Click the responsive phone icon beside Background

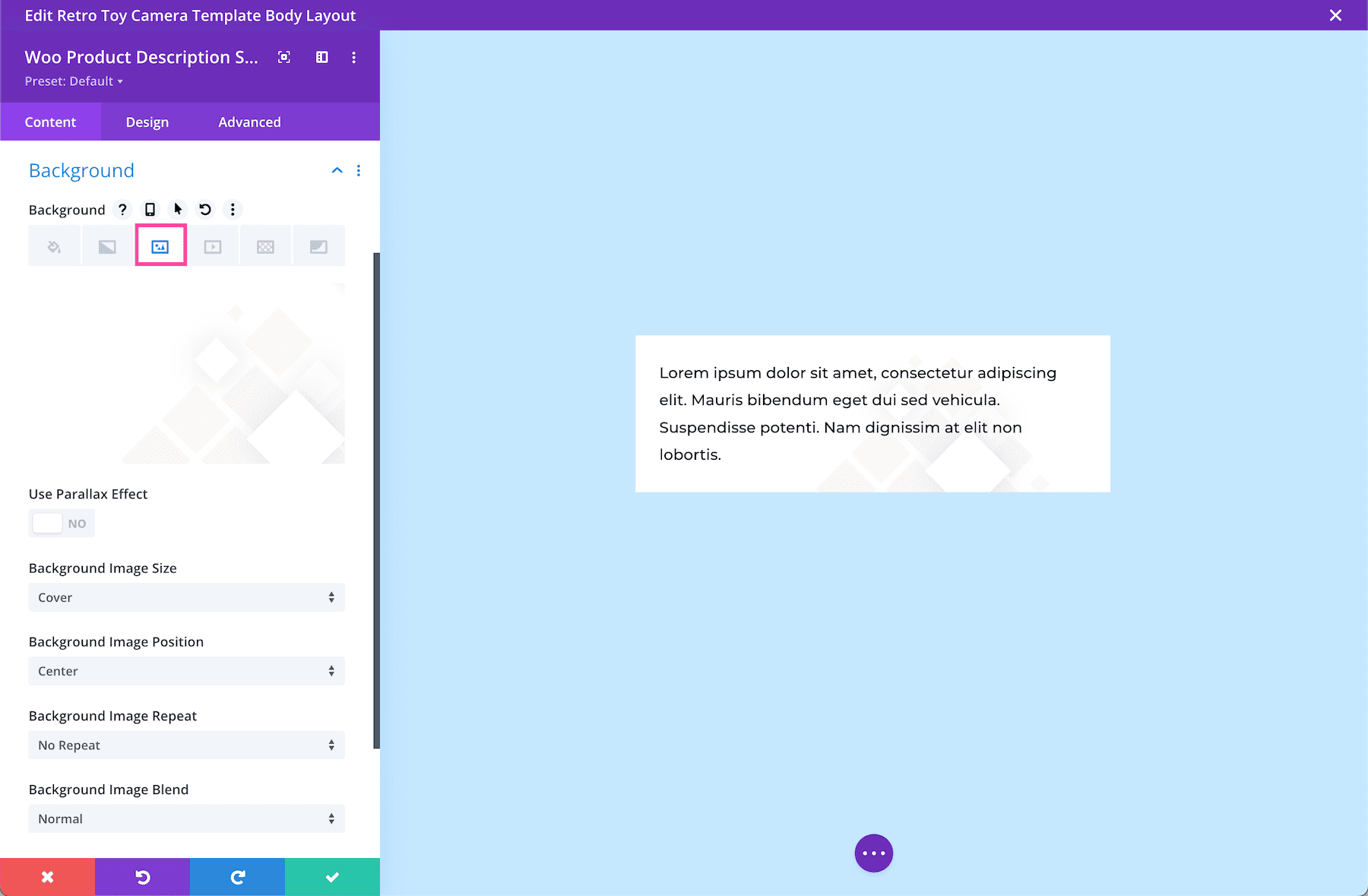coord(149,210)
